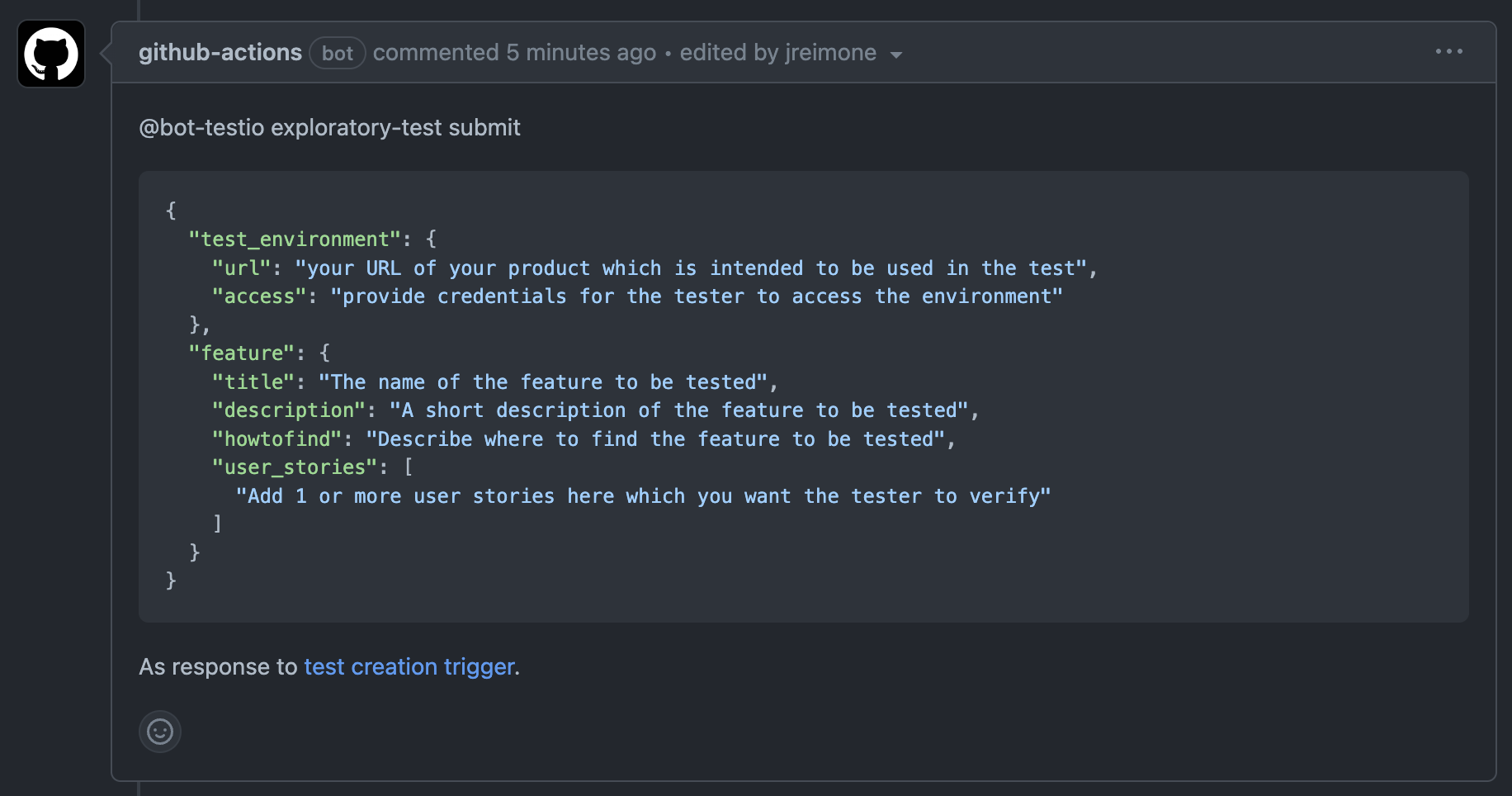Expand the "edited by jreimone" edit history dropdown
The width and height of the screenshot is (1512, 796).
tap(791, 53)
